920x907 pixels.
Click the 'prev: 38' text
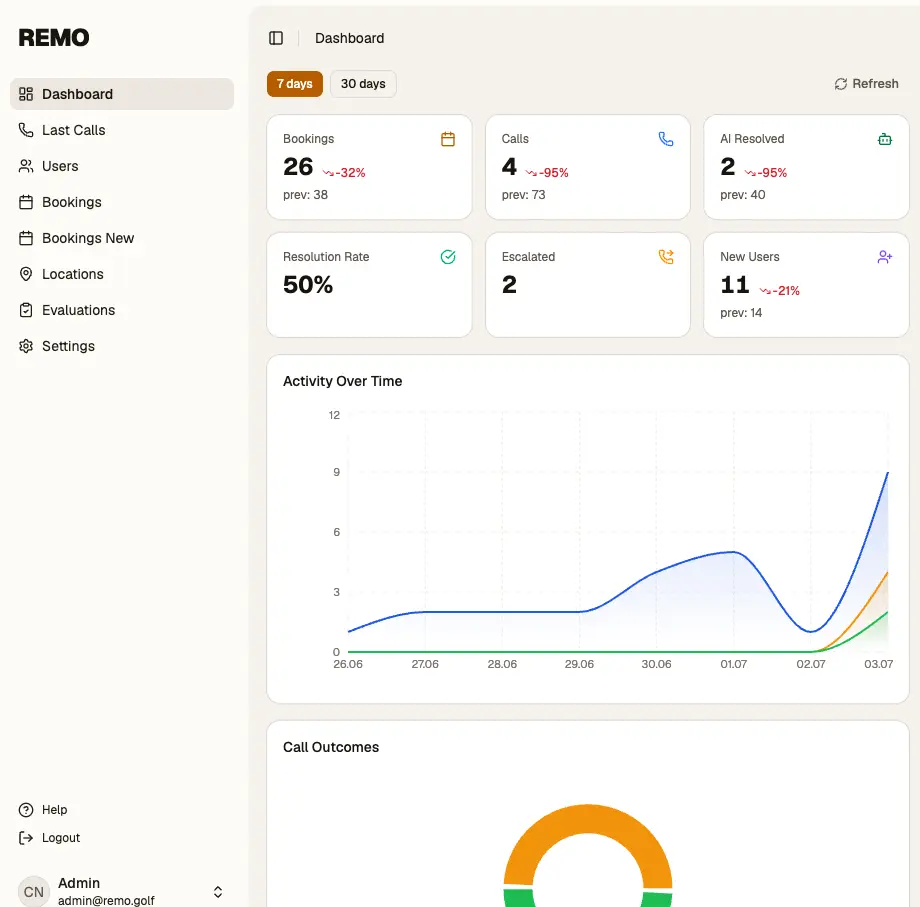(306, 195)
